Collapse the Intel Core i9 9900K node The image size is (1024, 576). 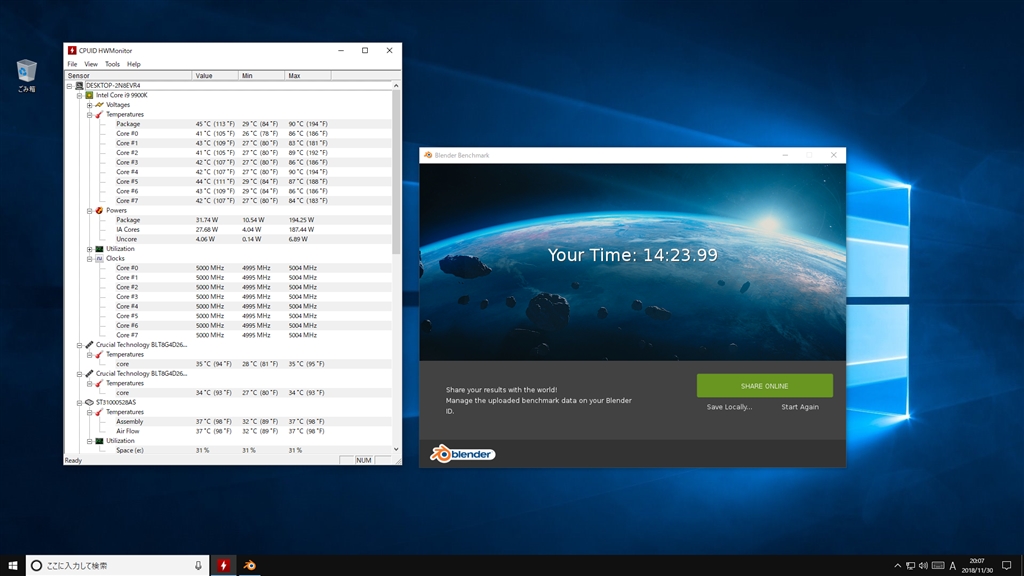click(x=80, y=95)
